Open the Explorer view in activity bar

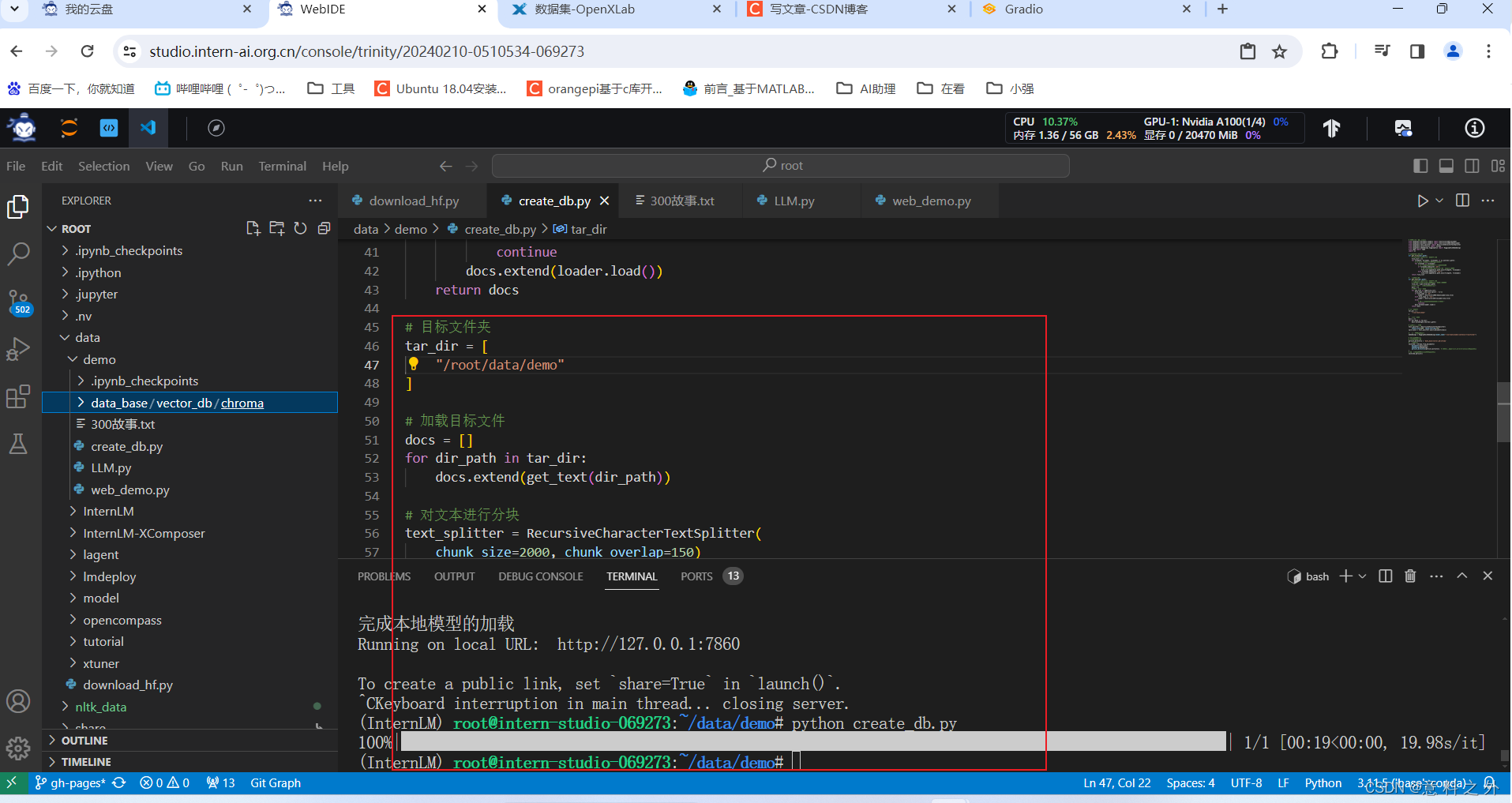pos(18,207)
